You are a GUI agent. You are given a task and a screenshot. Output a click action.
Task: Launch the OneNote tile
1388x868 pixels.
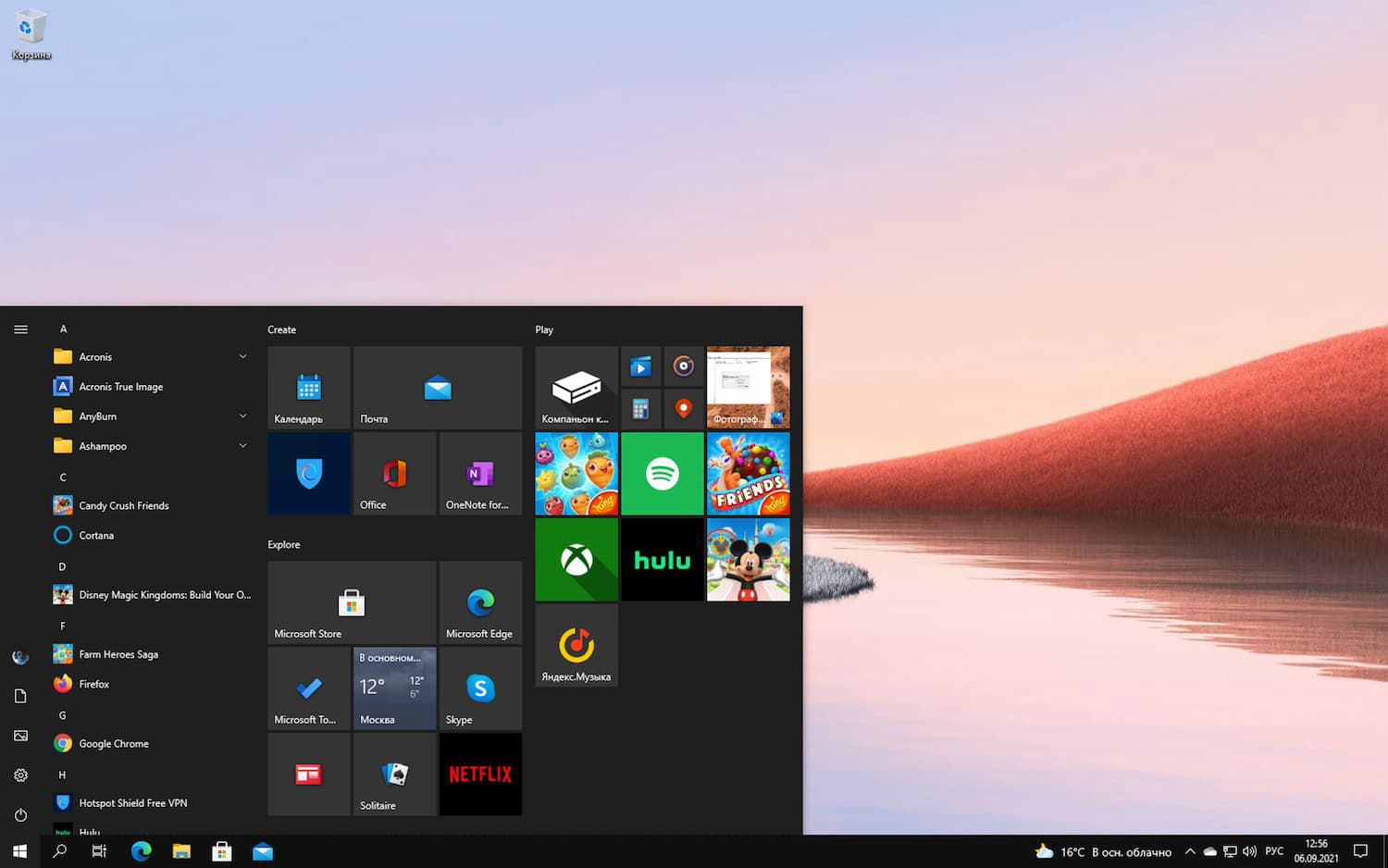480,474
